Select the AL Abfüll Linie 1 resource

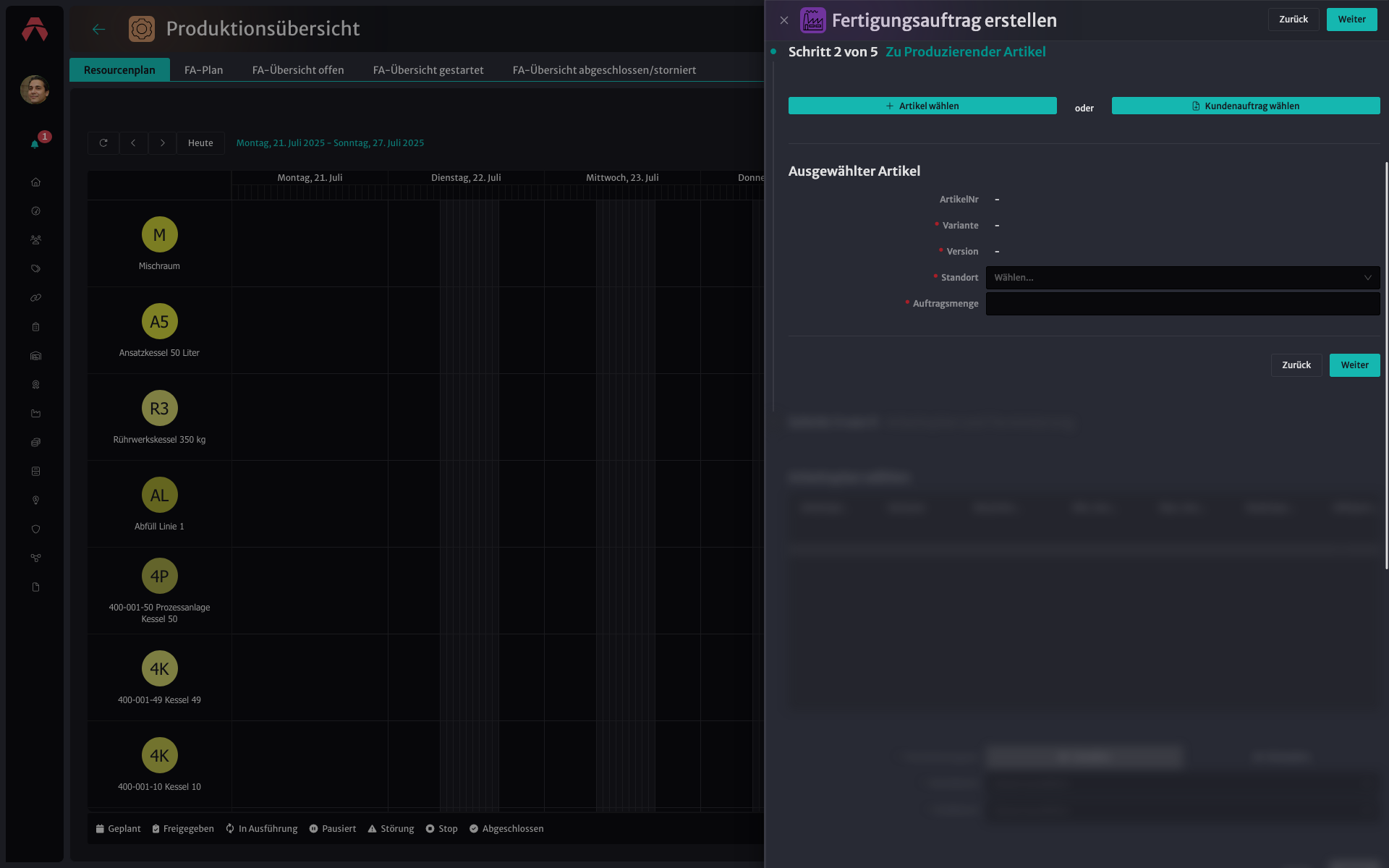pyautogui.click(x=159, y=495)
